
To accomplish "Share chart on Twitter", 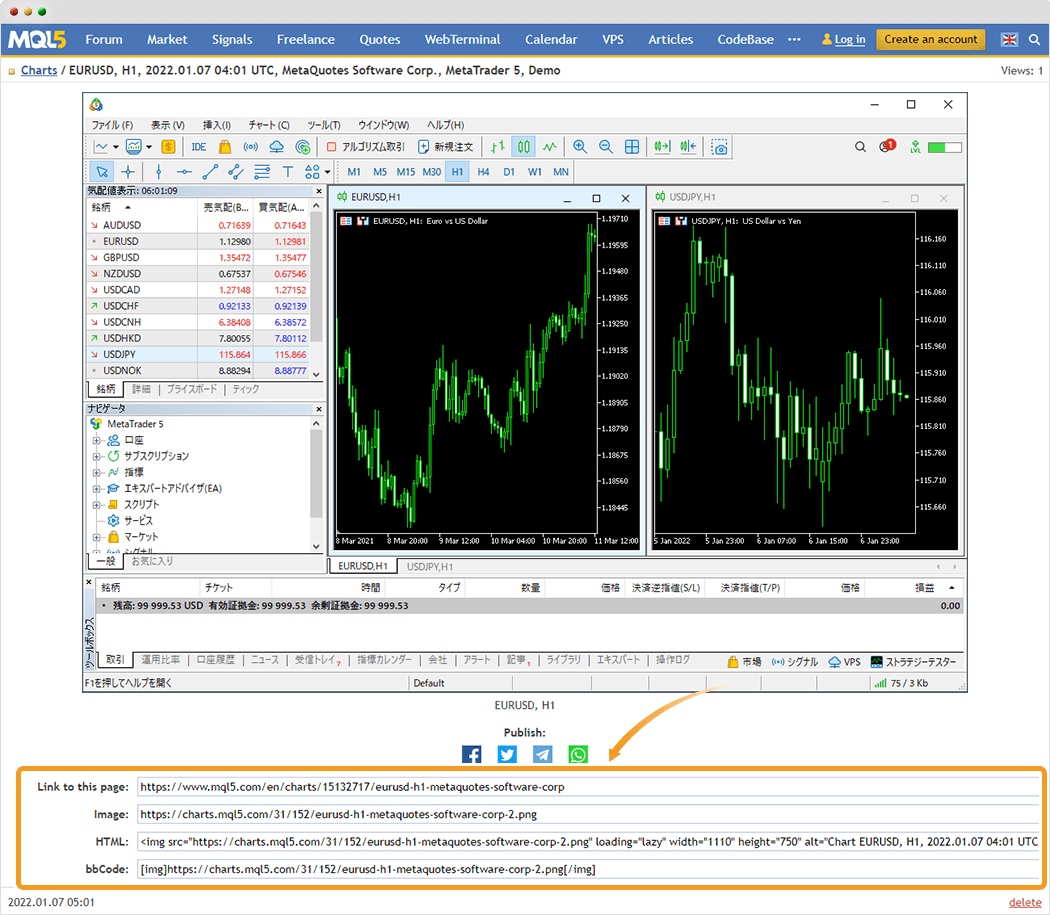I will [507, 754].
